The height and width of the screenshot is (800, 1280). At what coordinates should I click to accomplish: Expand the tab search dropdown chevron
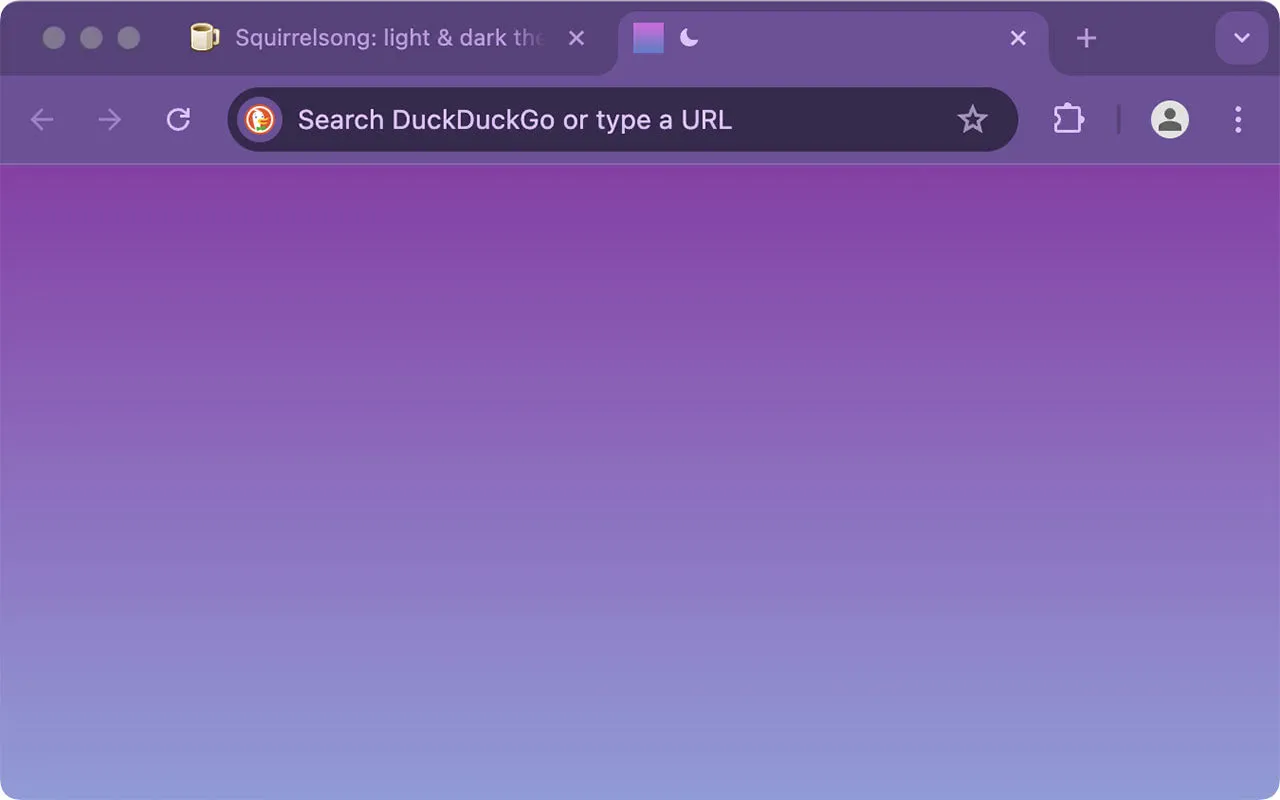[x=1242, y=38]
